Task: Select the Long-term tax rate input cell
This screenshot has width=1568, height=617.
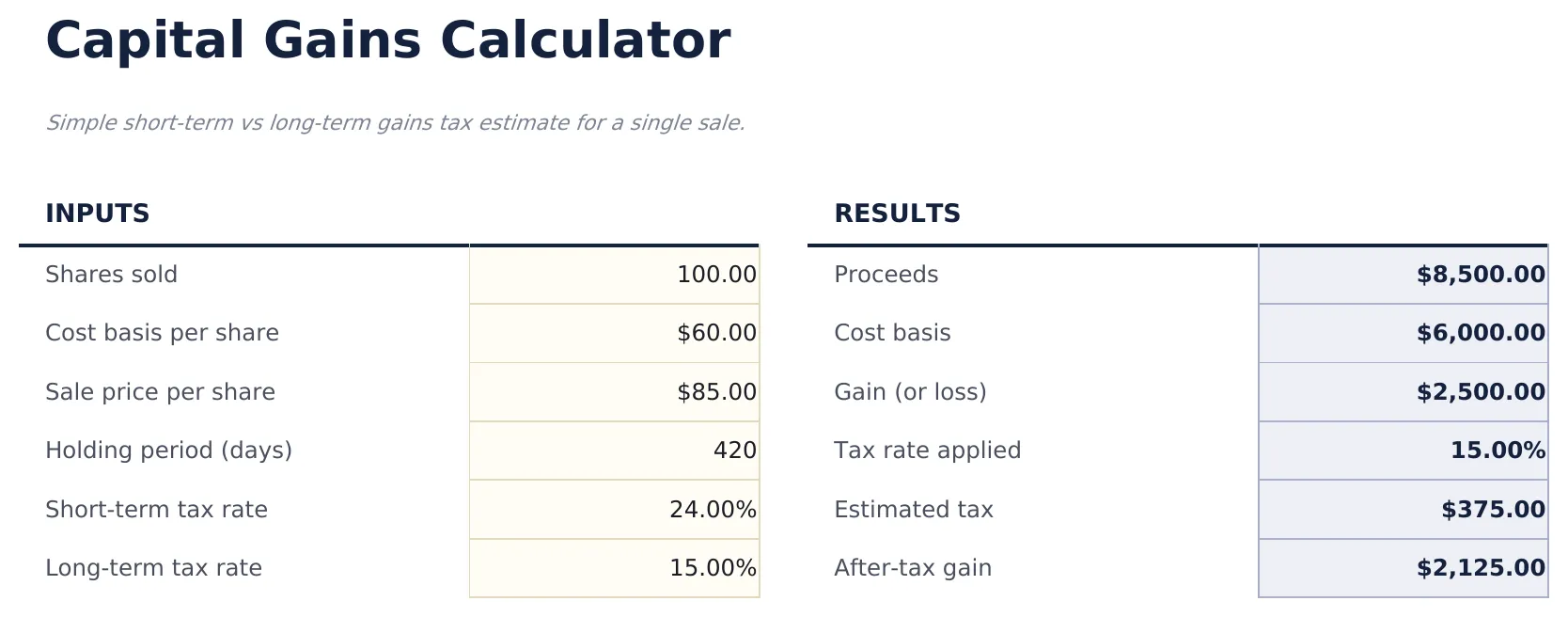Action: pyautogui.click(x=613, y=568)
